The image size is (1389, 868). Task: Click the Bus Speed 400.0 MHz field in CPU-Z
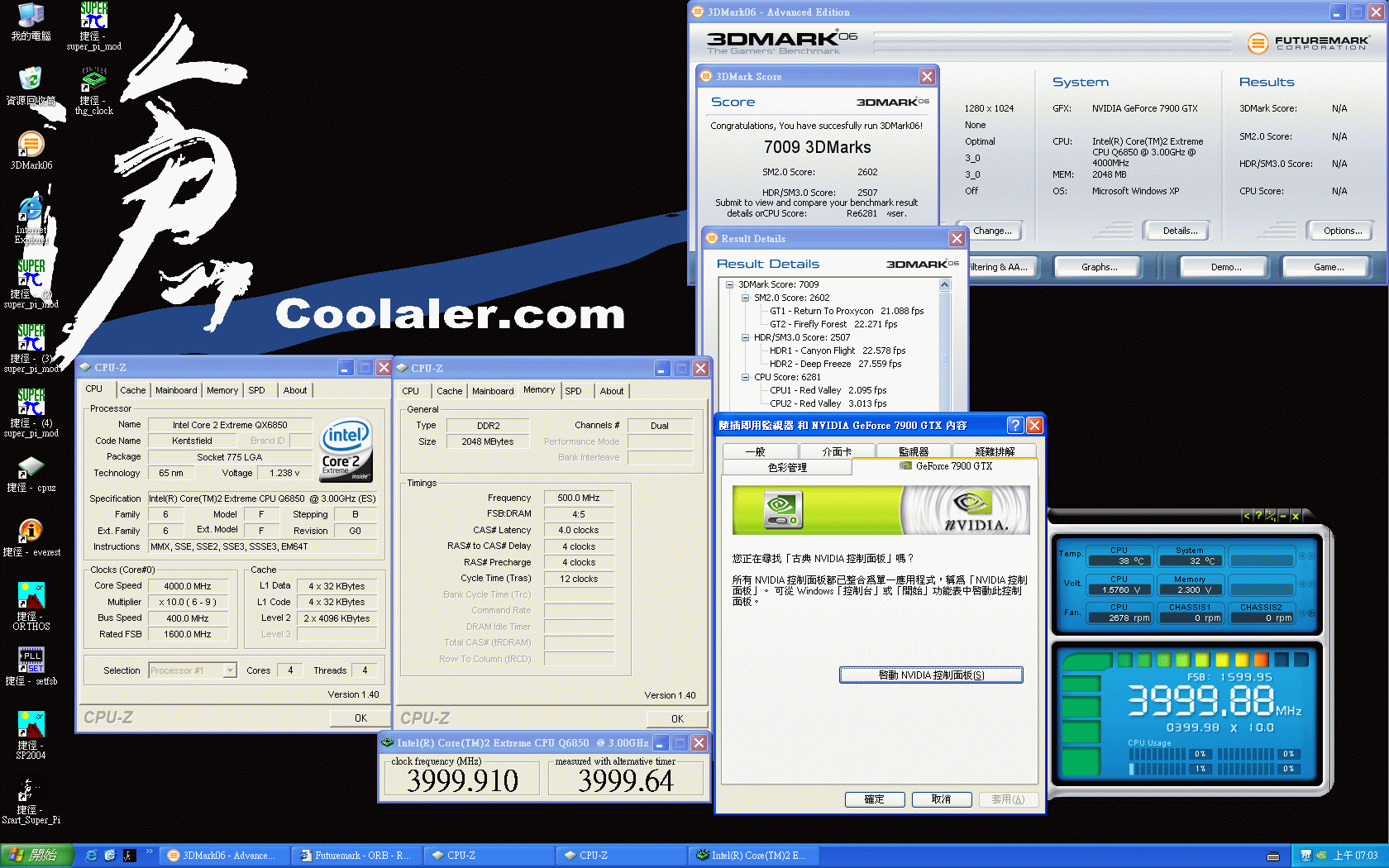[x=188, y=618]
